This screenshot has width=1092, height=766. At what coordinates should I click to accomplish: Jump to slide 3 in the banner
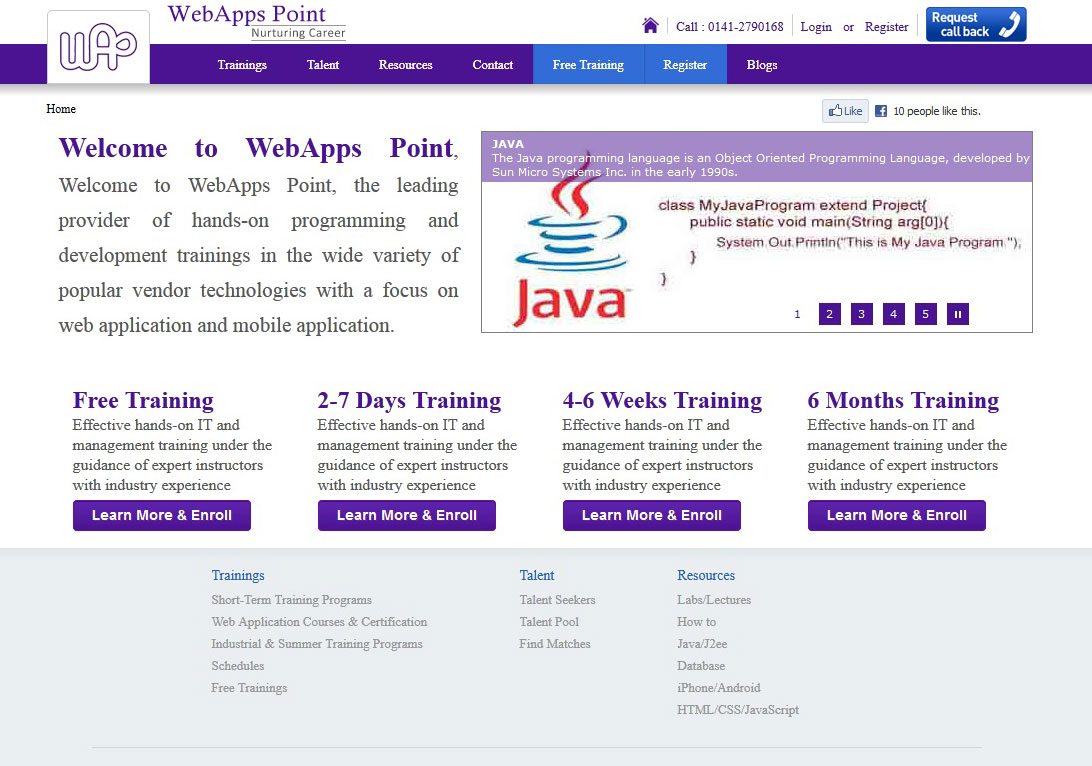pos(861,314)
